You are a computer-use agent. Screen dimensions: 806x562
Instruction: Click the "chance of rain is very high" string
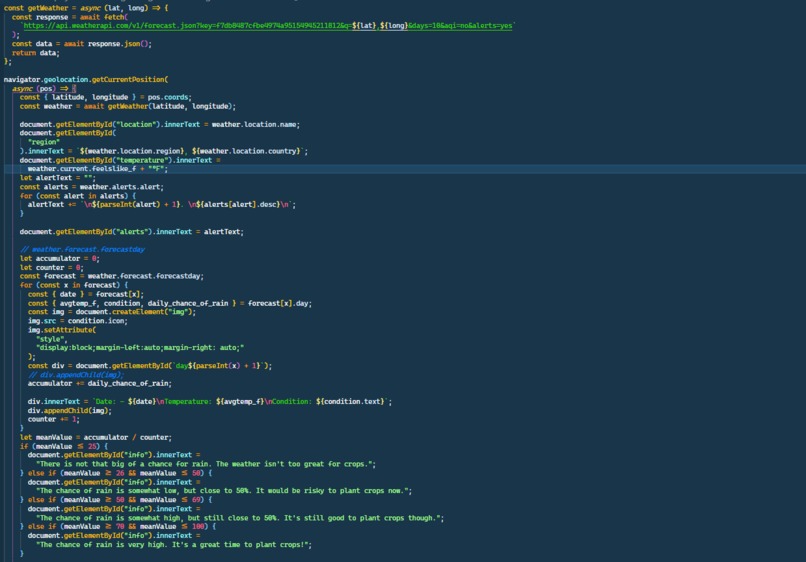point(174,545)
